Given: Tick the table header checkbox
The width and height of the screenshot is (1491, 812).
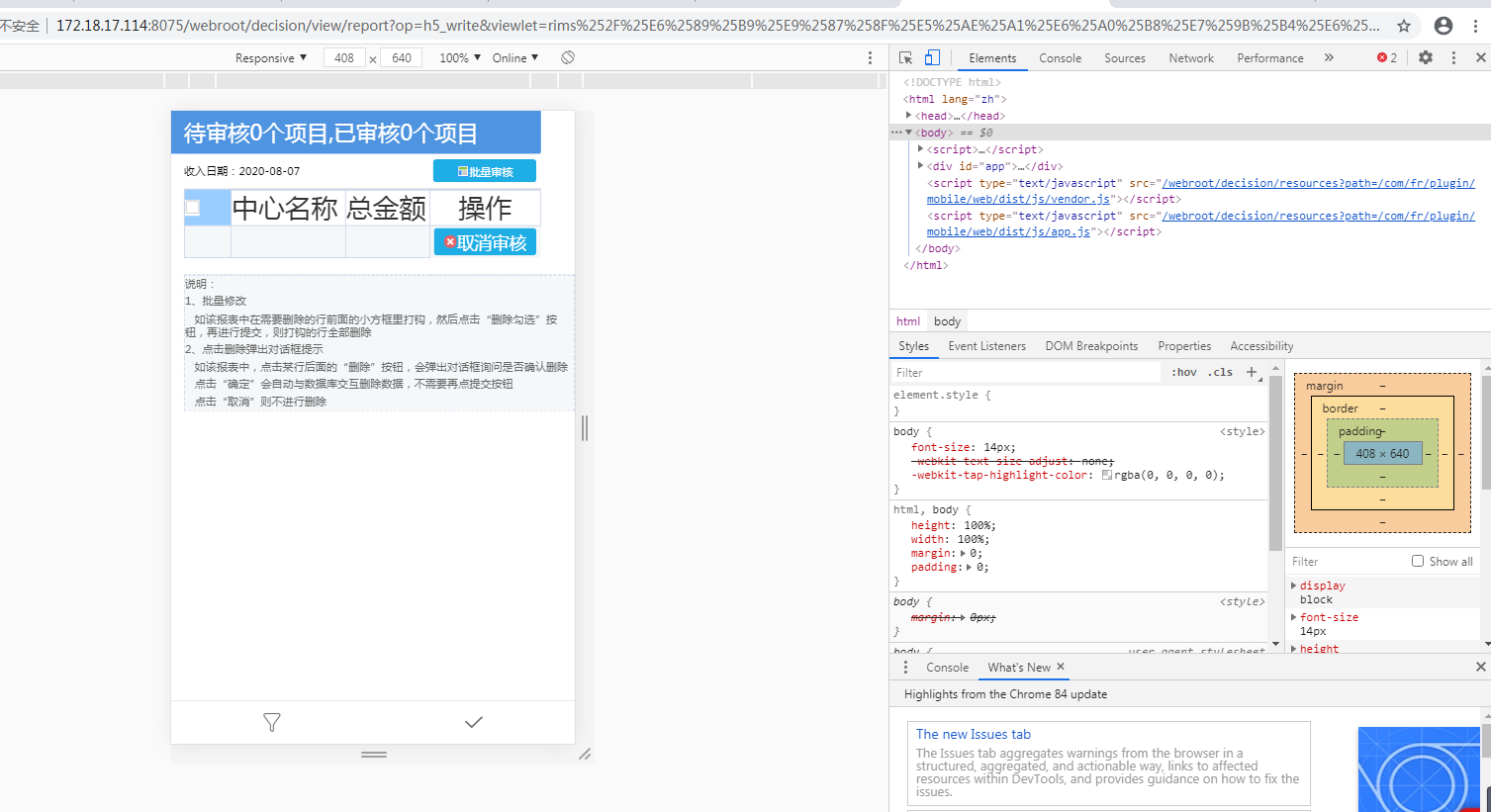Looking at the screenshot, I should pyautogui.click(x=193, y=208).
